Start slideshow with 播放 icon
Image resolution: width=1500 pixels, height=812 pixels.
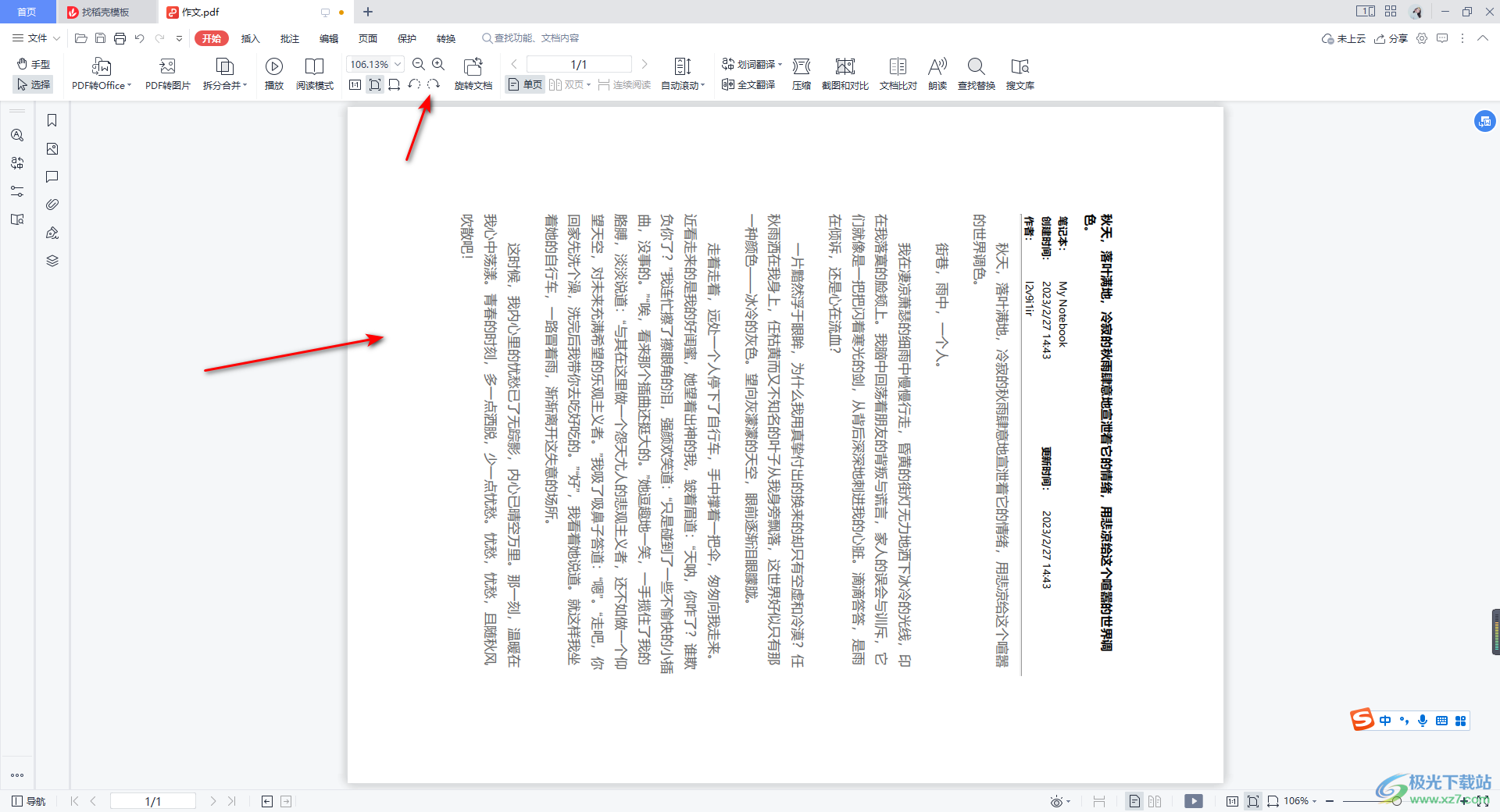click(x=274, y=74)
